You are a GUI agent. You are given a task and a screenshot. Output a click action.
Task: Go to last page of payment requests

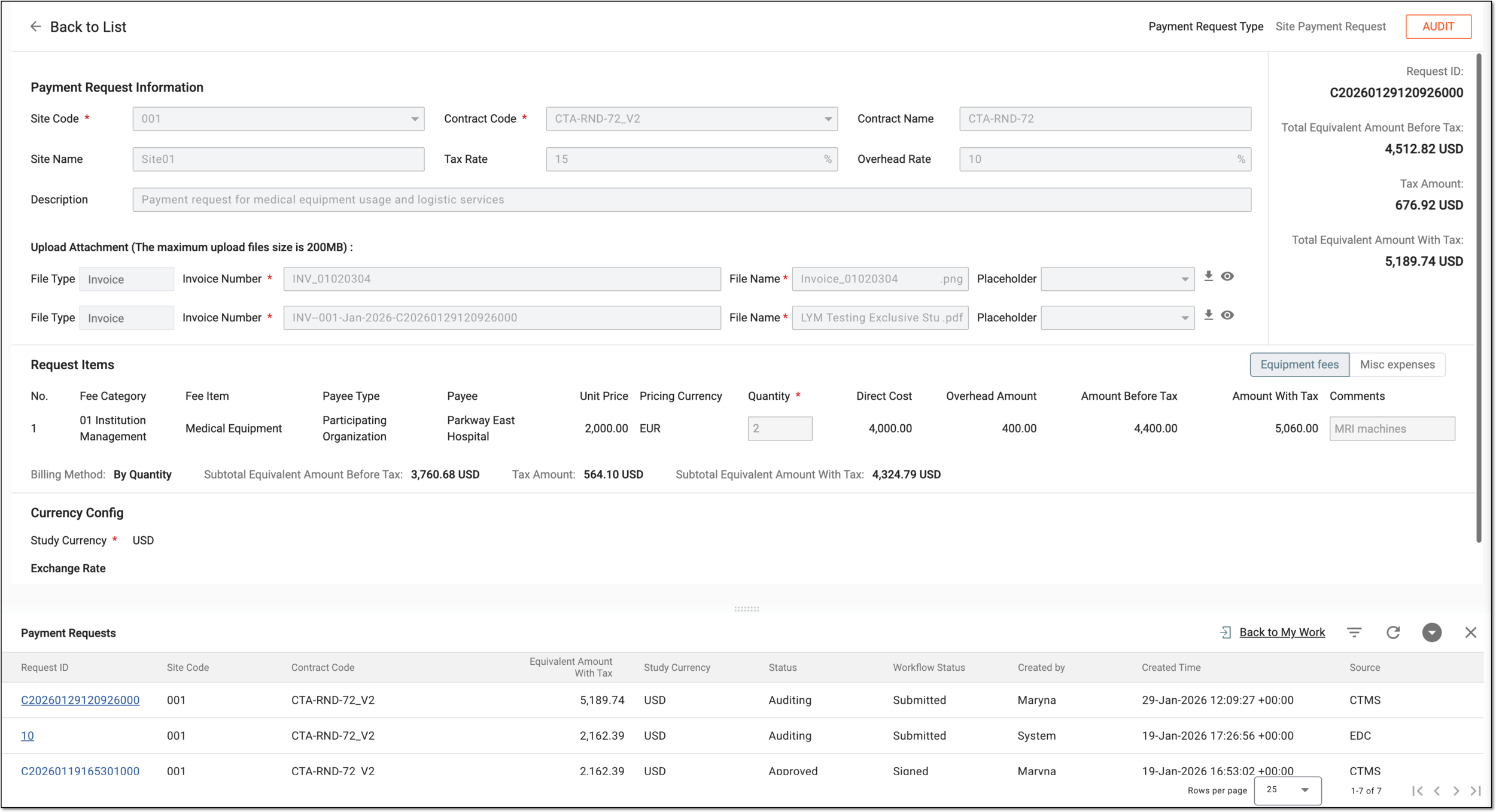pyautogui.click(x=1476, y=791)
